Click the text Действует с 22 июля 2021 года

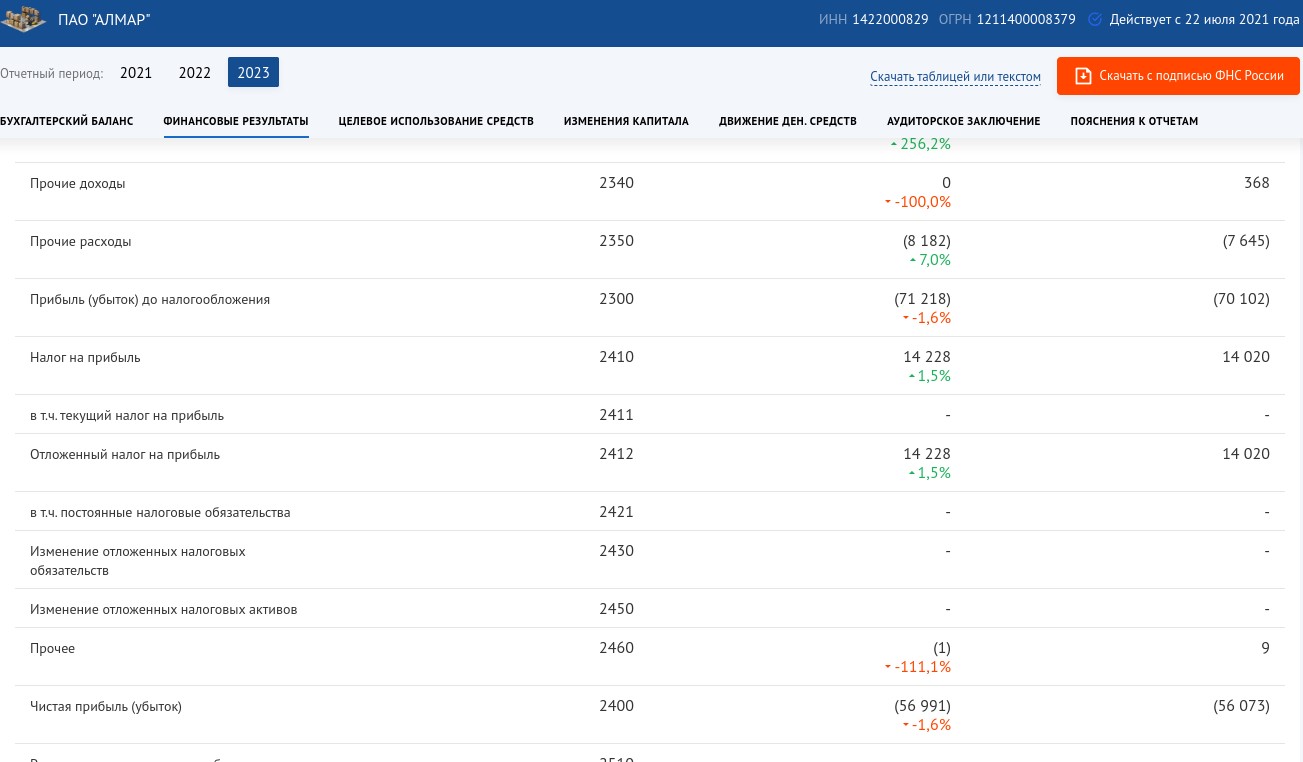[x=1204, y=20]
